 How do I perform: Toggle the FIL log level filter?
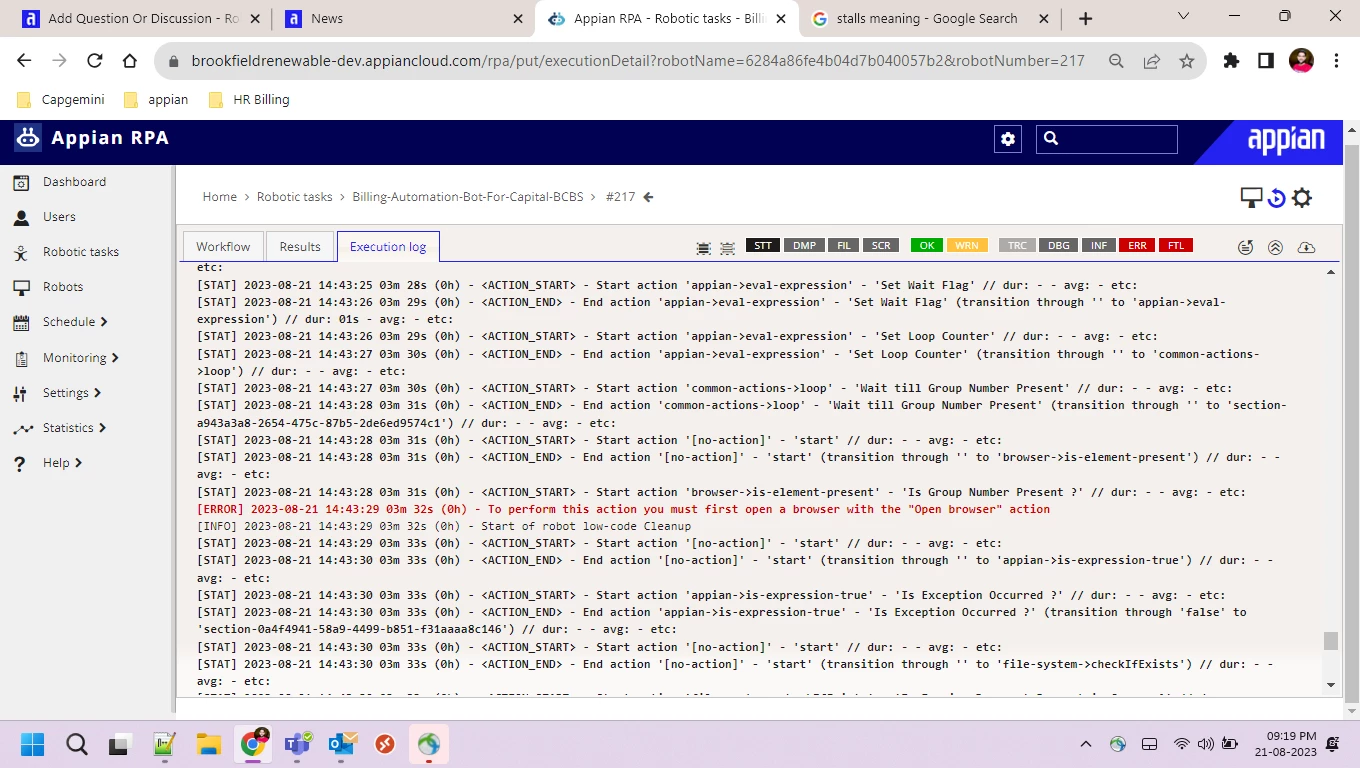843,246
